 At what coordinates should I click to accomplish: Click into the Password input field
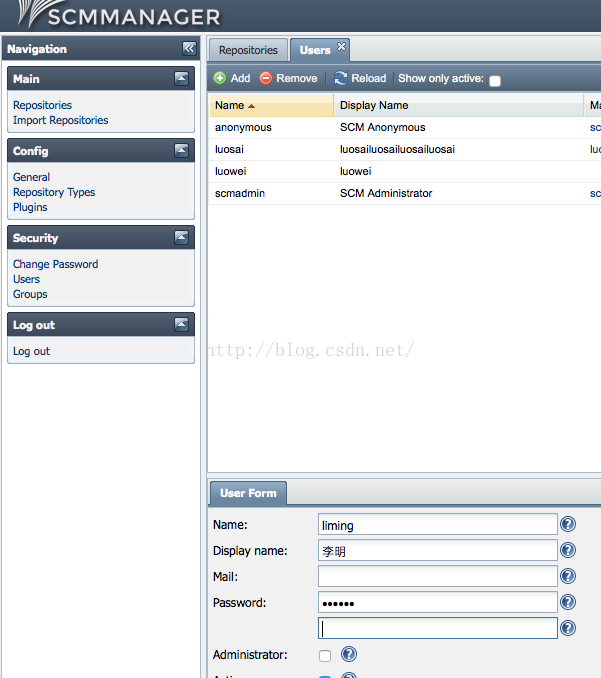[438, 602]
